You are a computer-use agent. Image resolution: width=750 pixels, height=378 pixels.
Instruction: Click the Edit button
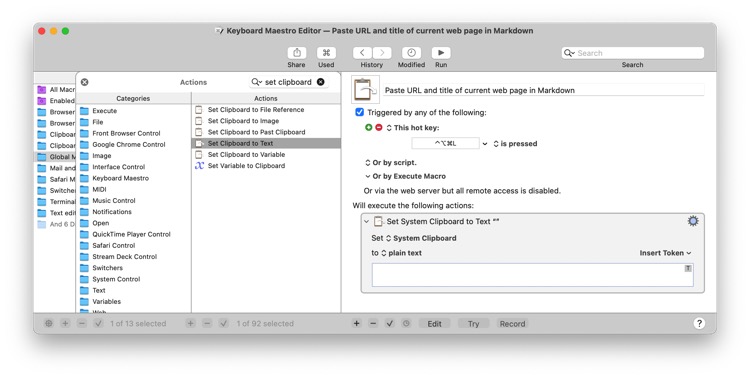click(x=434, y=323)
